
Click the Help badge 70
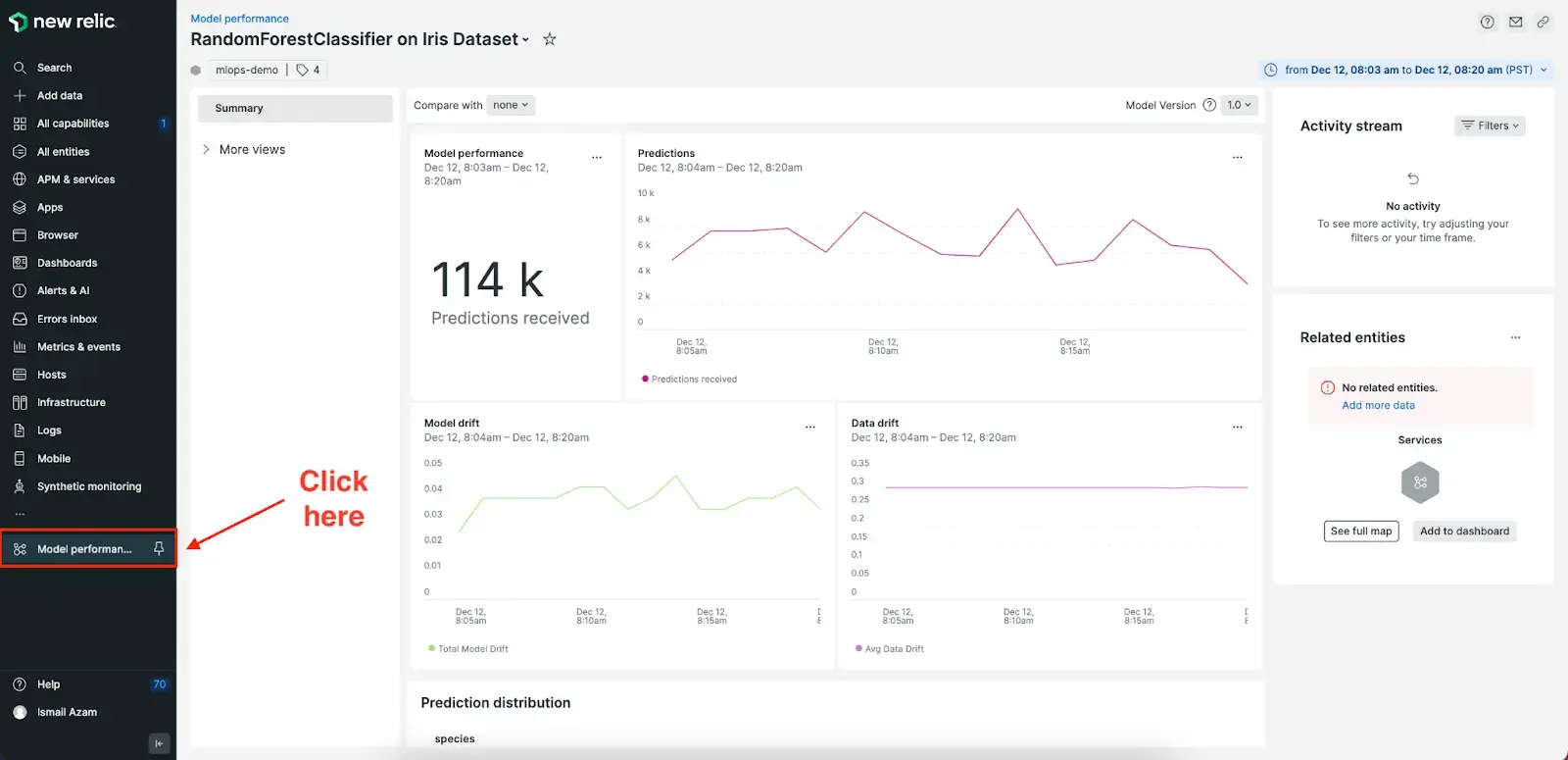point(160,684)
